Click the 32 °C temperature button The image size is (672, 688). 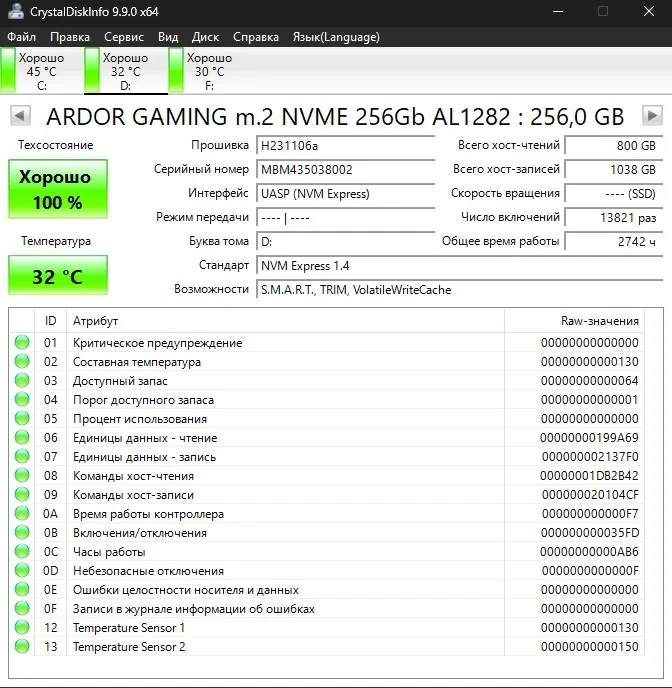click(57, 275)
